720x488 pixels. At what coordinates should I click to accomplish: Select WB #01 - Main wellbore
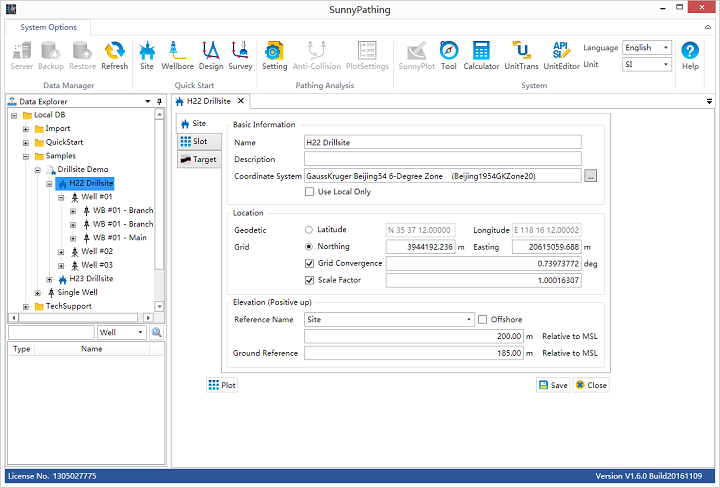(119, 237)
